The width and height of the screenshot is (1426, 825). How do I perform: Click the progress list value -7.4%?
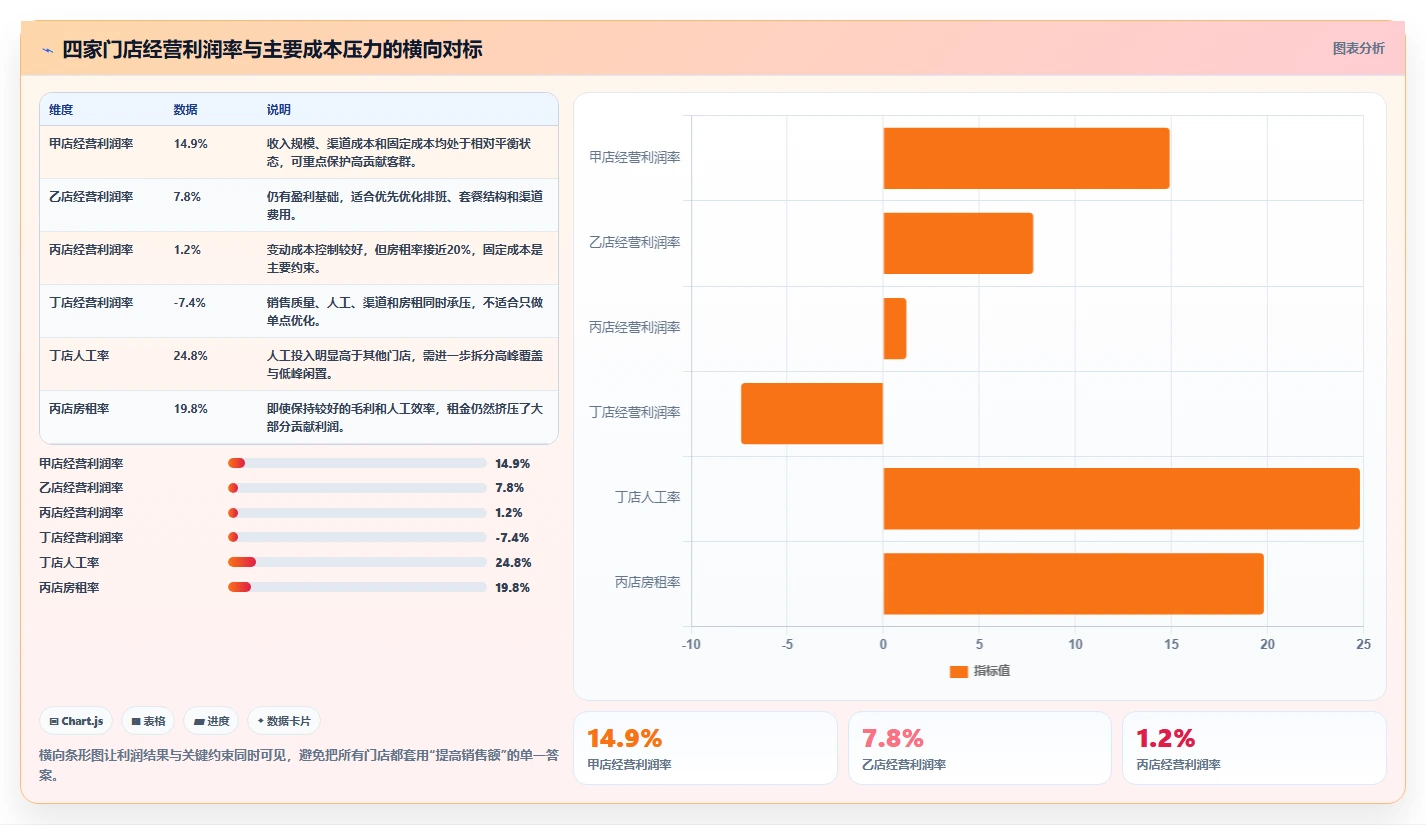512,537
